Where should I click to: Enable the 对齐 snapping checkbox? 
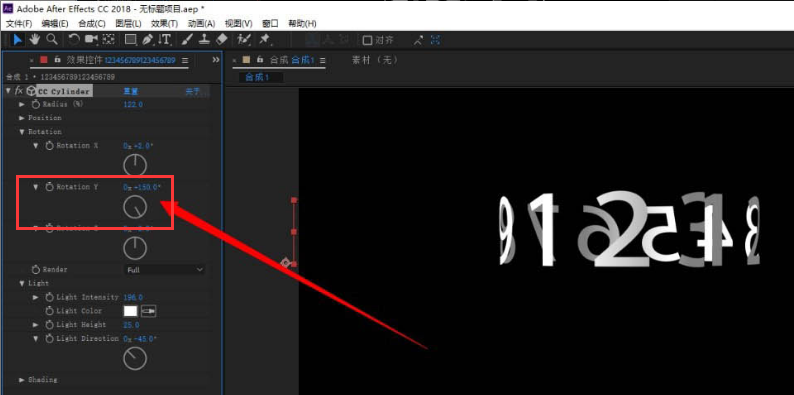(x=368, y=40)
